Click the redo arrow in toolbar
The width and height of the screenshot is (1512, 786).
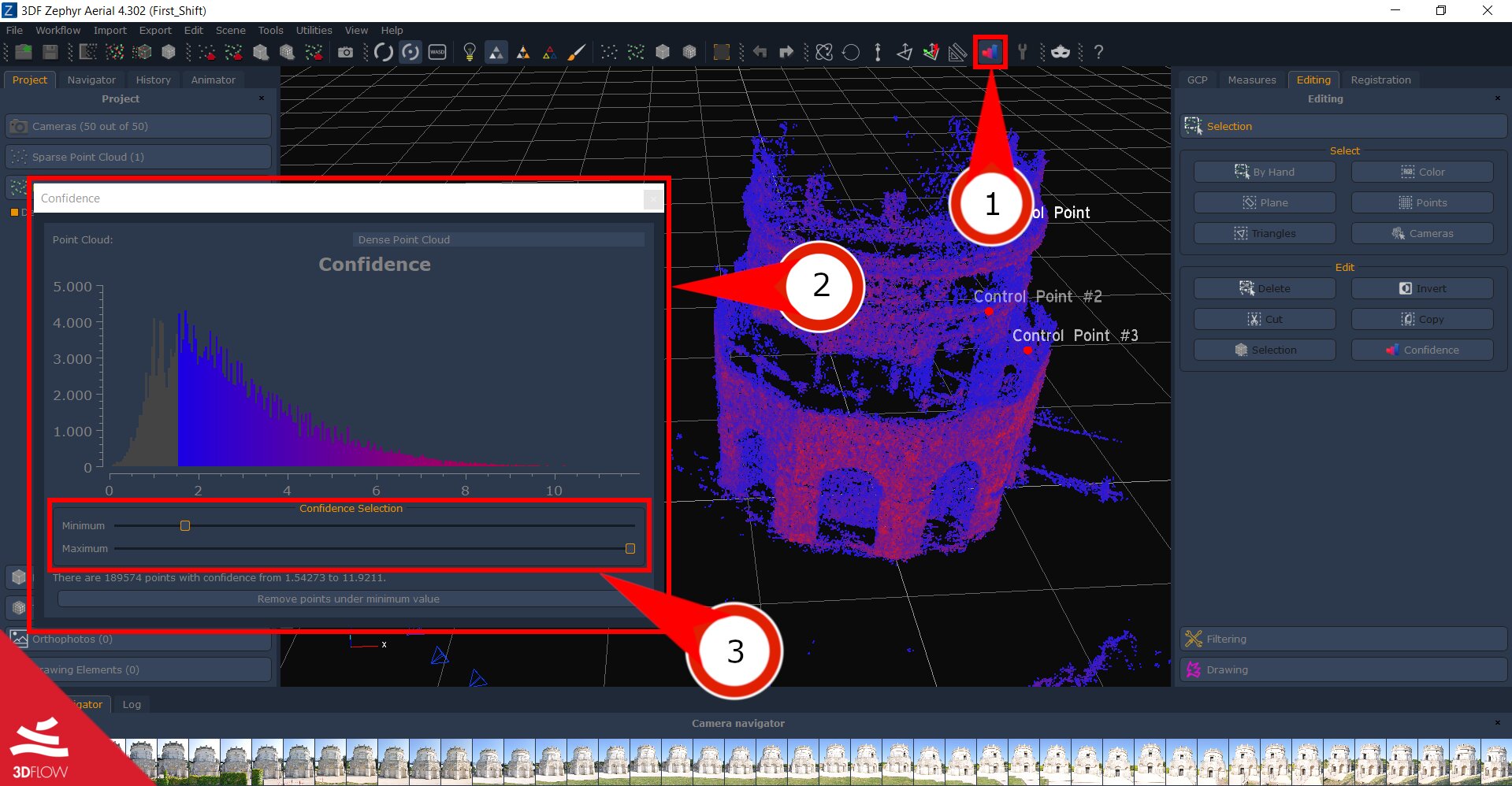pos(786,52)
